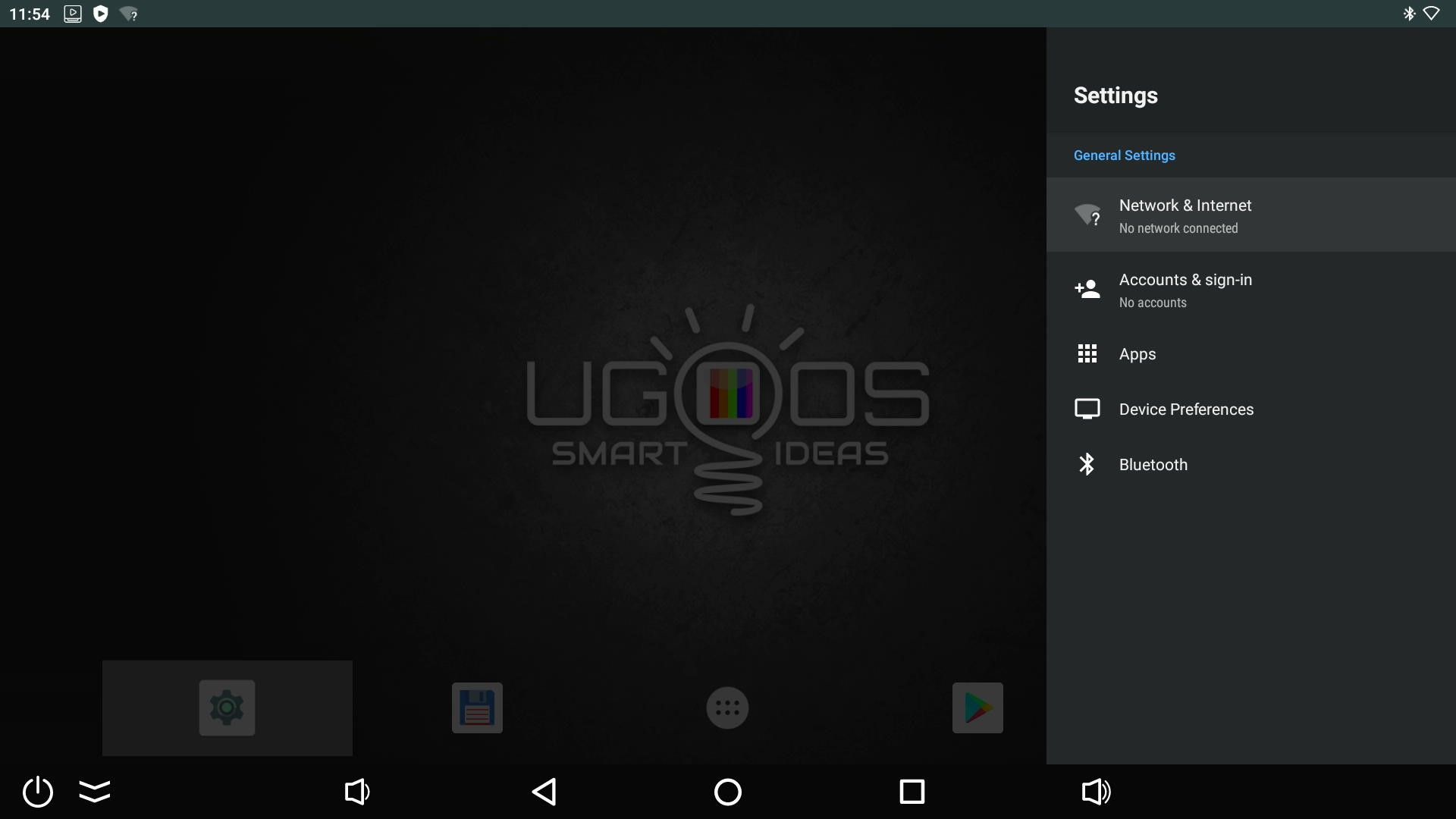Click the add-person icon beside Accounts & sign-in

[1087, 289]
